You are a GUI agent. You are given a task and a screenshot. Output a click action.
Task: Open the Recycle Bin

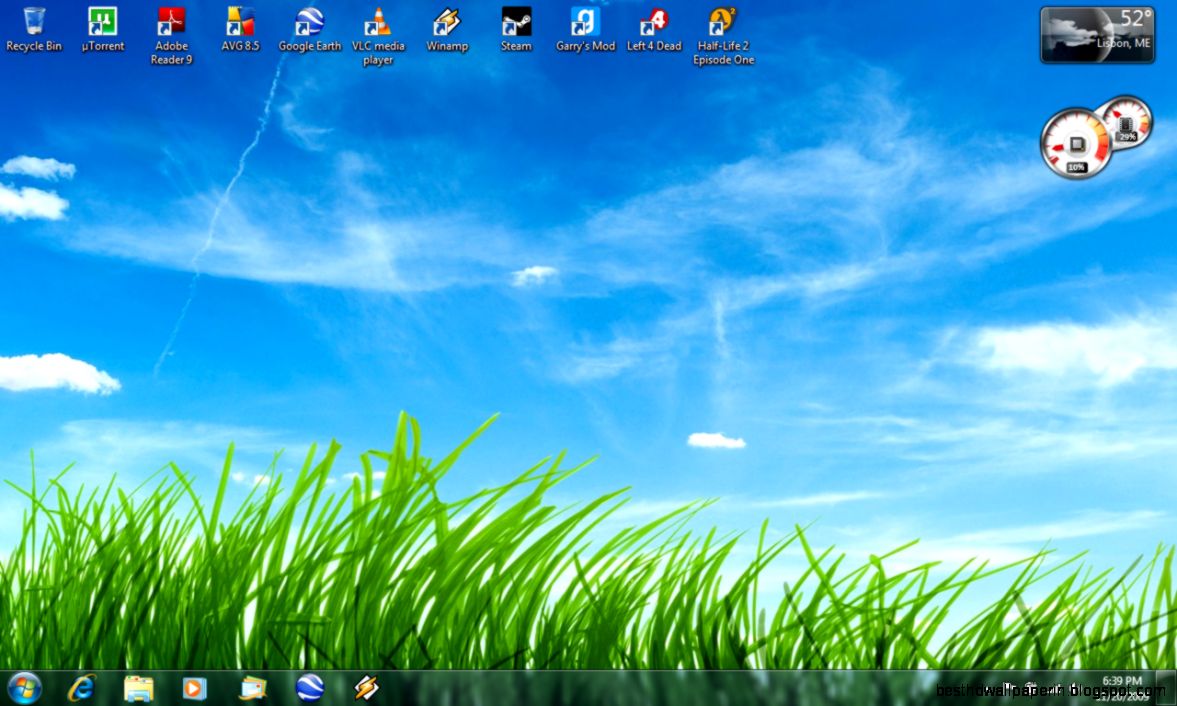pos(34,22)
